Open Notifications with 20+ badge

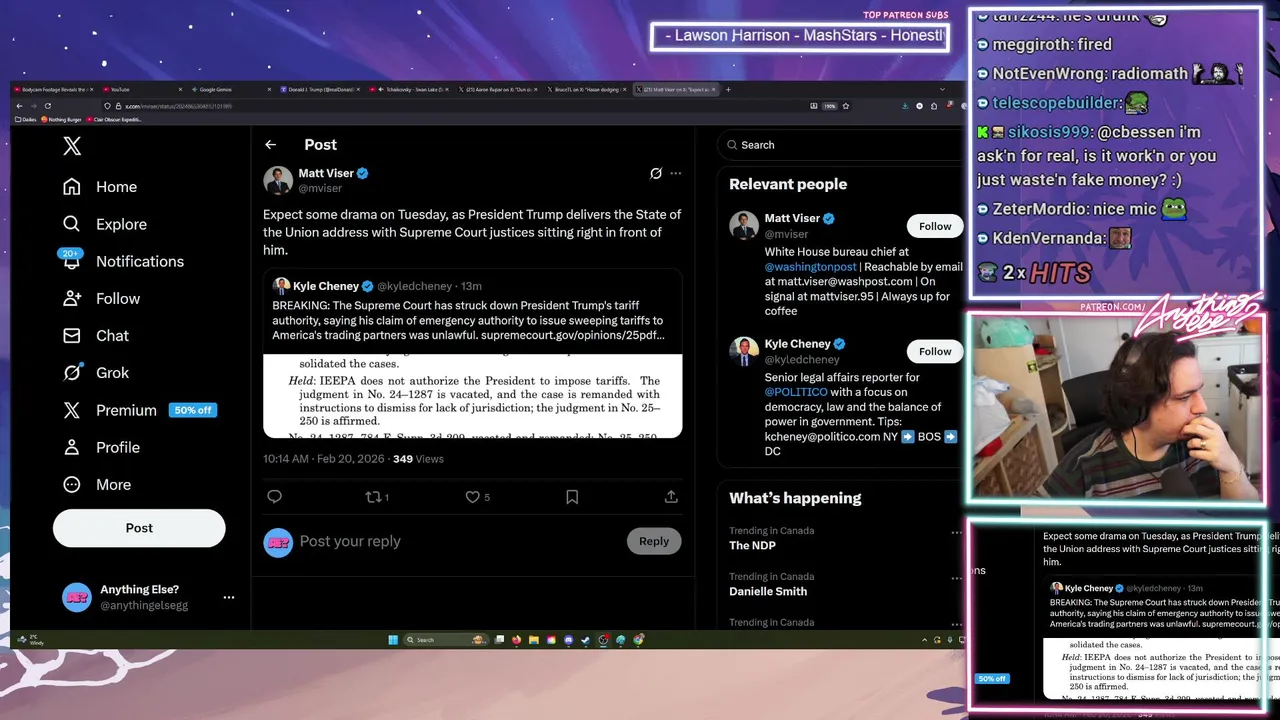click(121, 261)
